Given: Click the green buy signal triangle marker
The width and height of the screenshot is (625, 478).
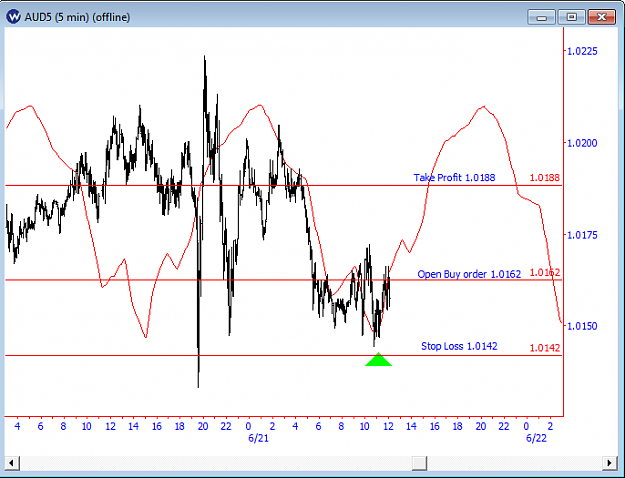Looking at the screenshot, I should point(378,359).
